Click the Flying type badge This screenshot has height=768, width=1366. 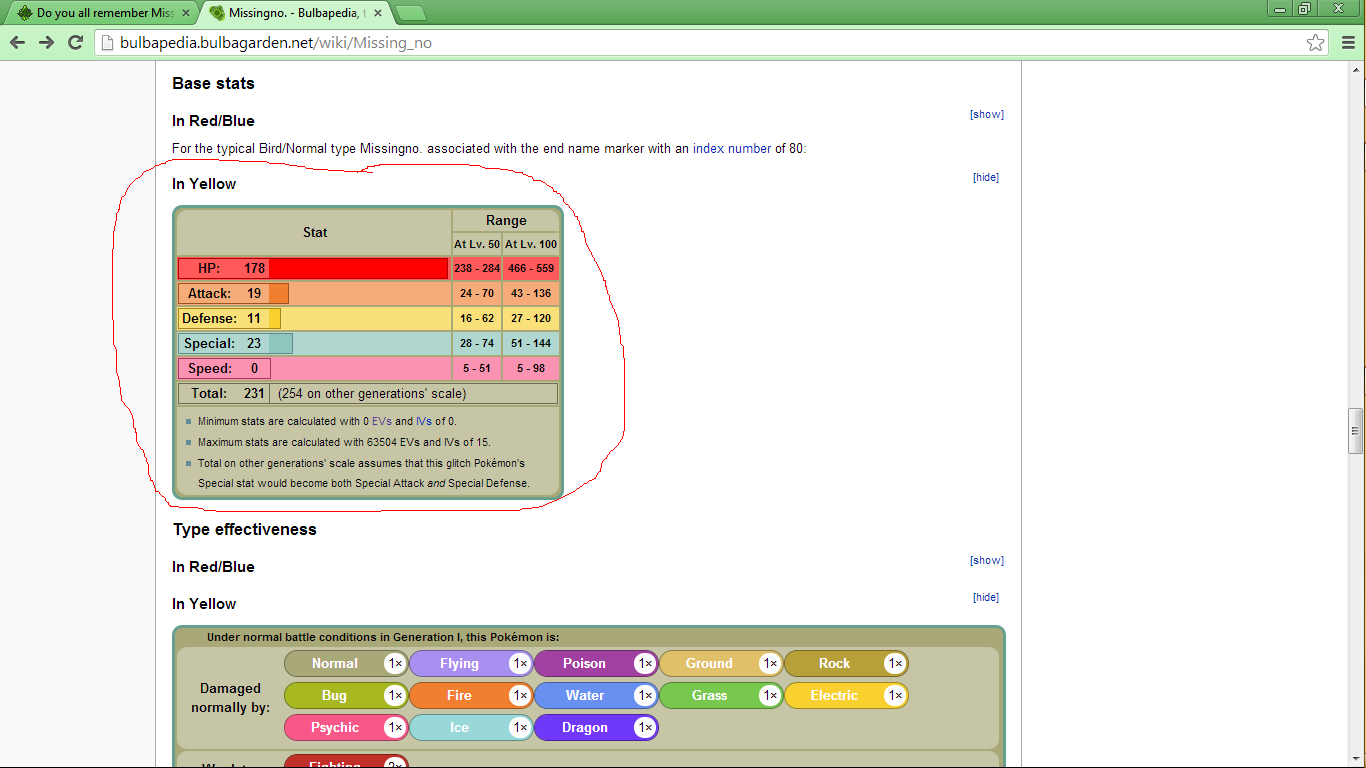pyautogui.click(x=471, y=663)
